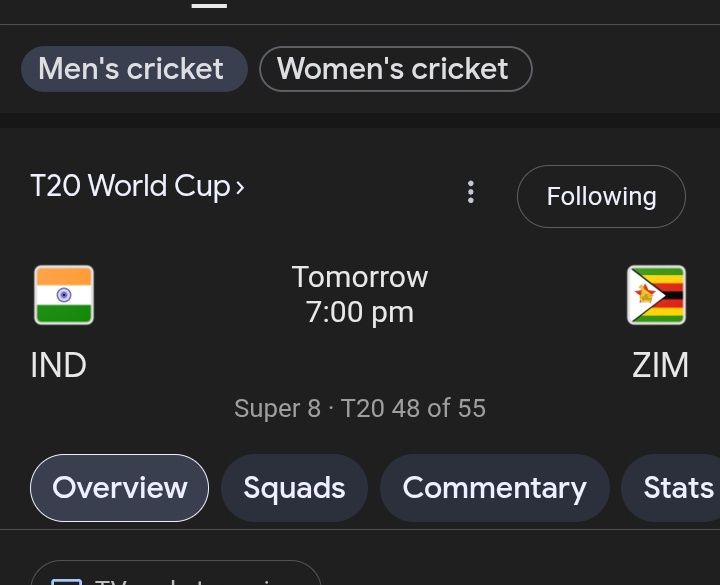Open the T20 World Cup tournament title
Screen dimensions: 720x585
(130, 186)
